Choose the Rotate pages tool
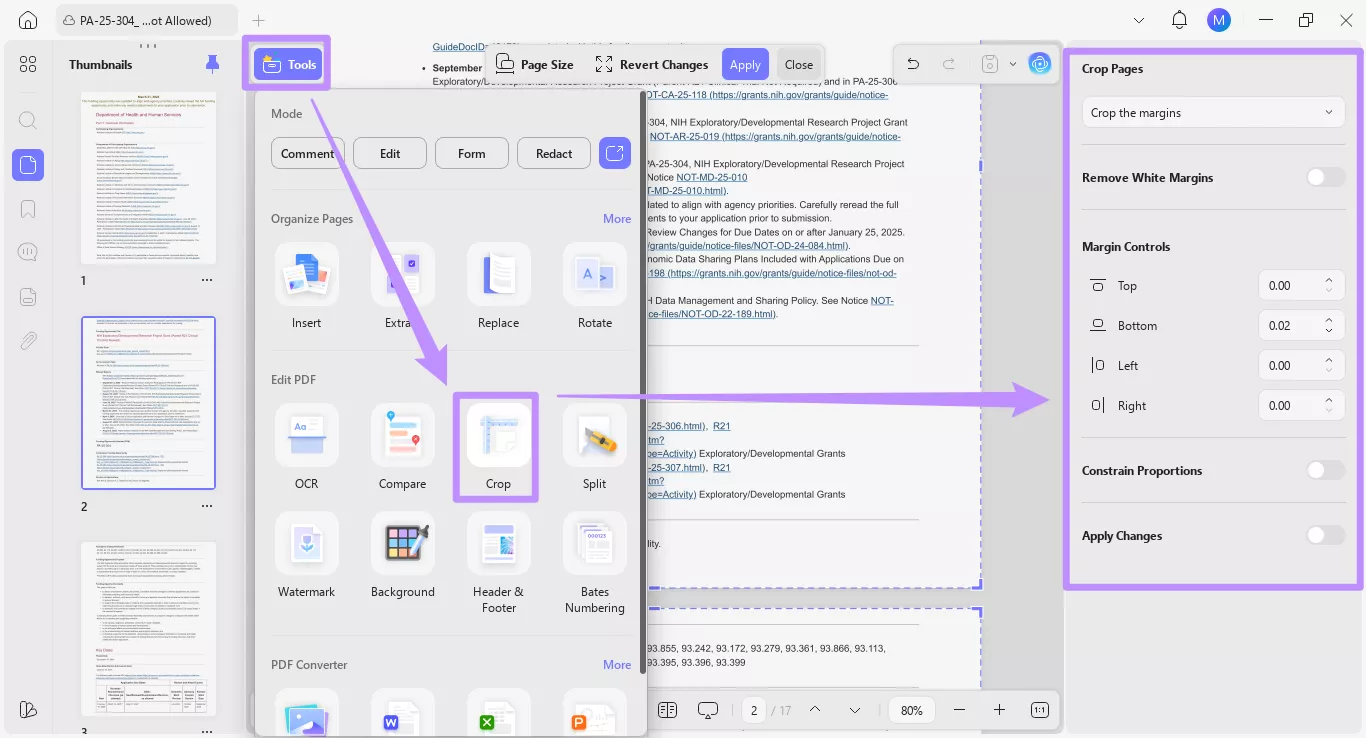Image resolution: width=1366 pixels, height=738 pixels. (x=595, y=286)
